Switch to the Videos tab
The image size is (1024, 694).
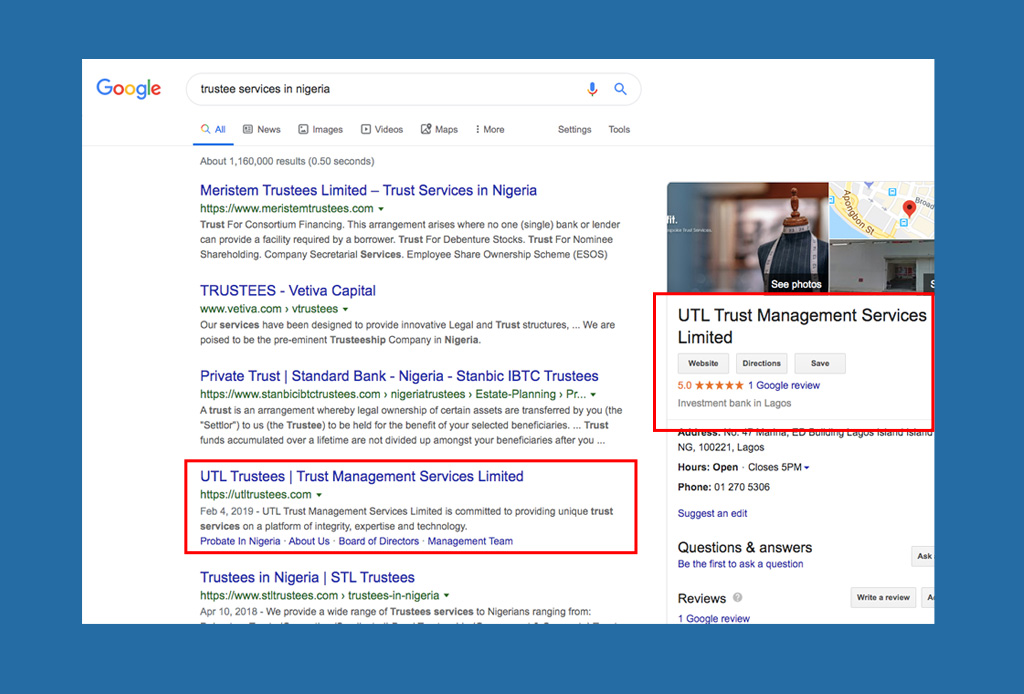[x=382, y=129]
